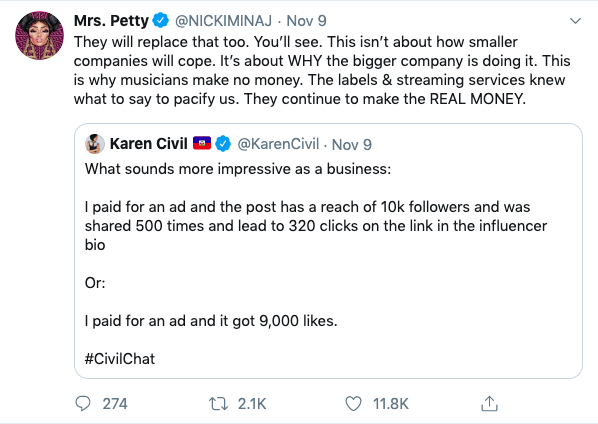The width and height of the screenshot is (598, 424).
Task: Click the 274 replies count
Action: click(115, 404)
